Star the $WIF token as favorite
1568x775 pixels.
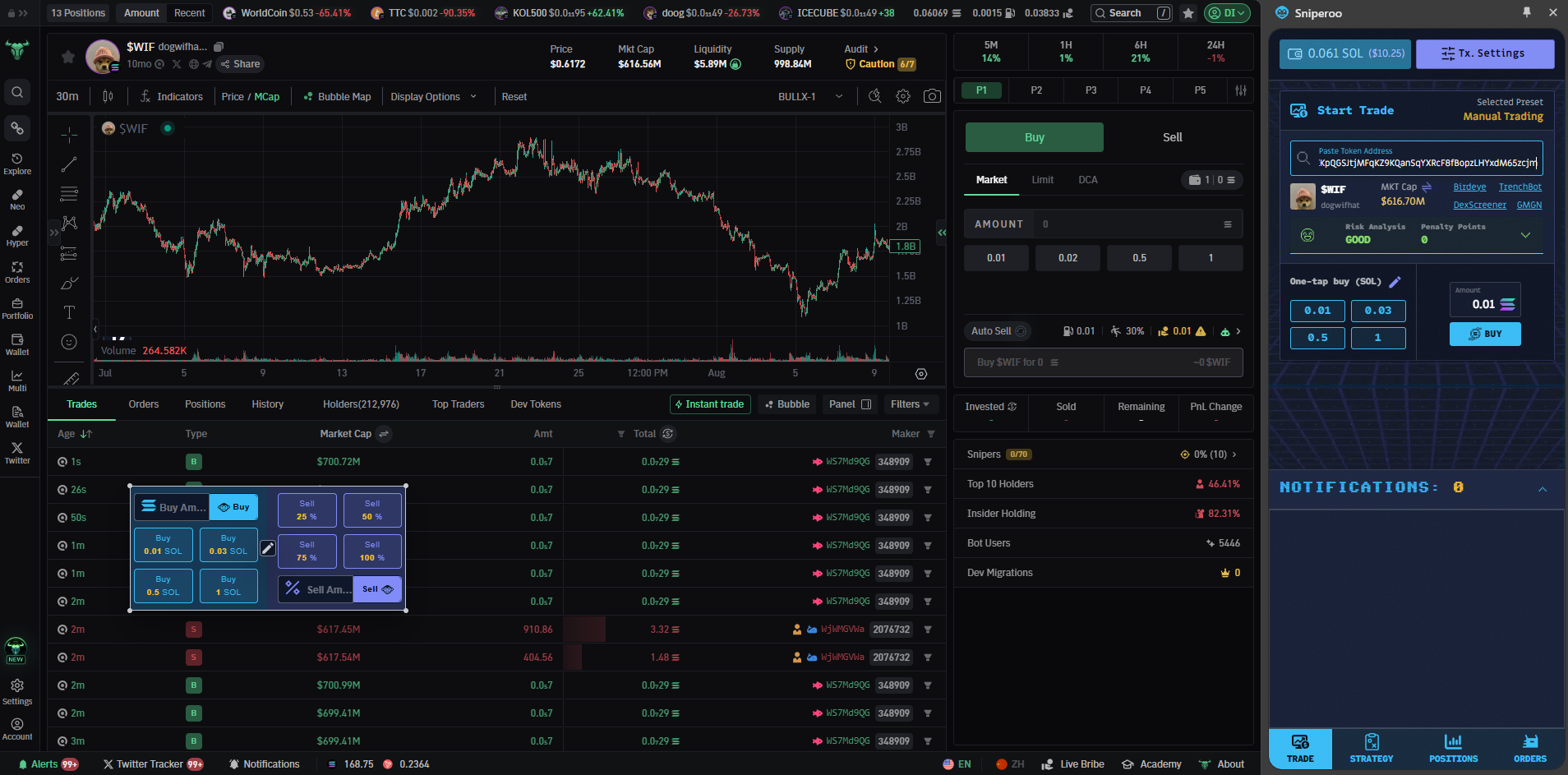[x=68, y=57]
